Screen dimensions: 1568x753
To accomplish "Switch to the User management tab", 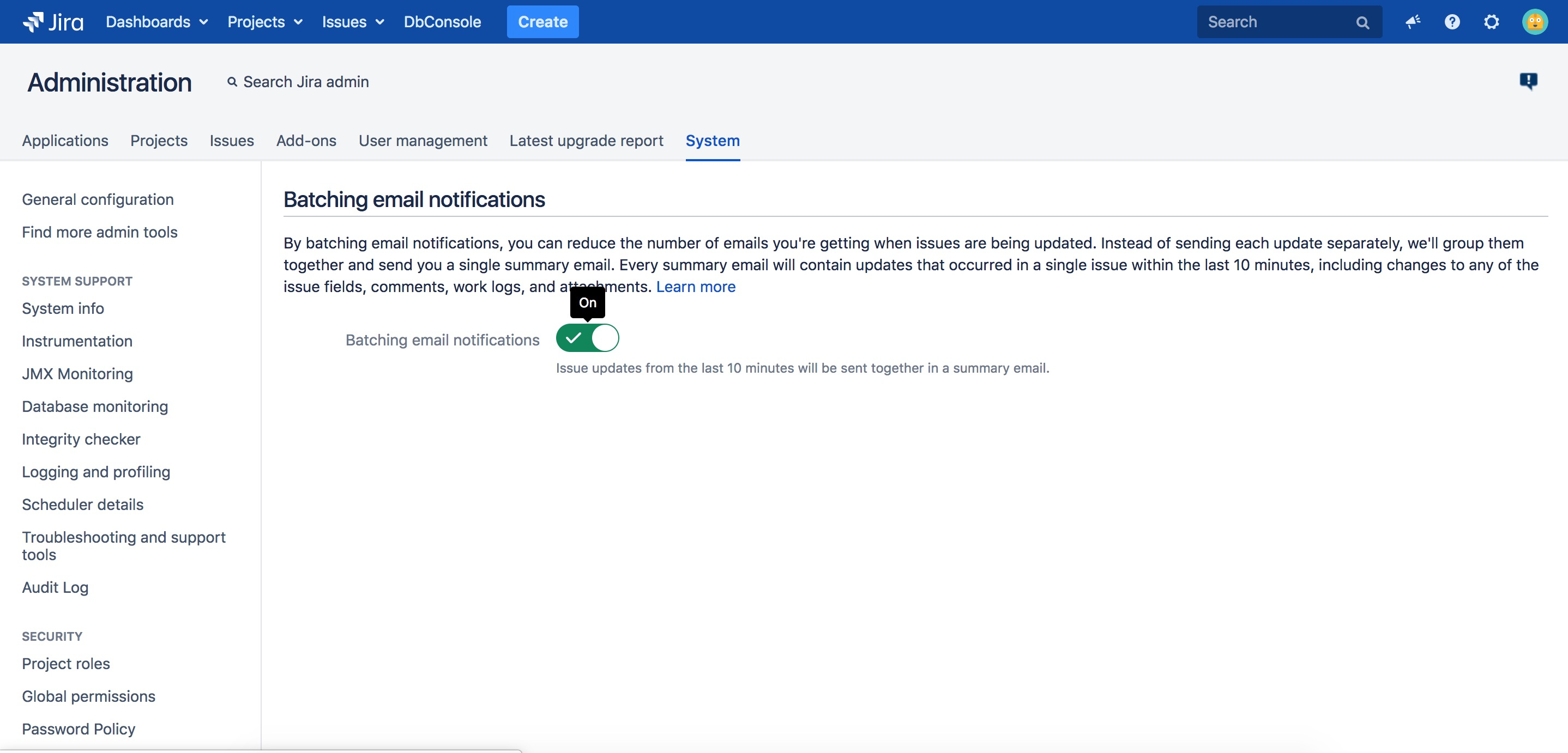I will point(423,141).
